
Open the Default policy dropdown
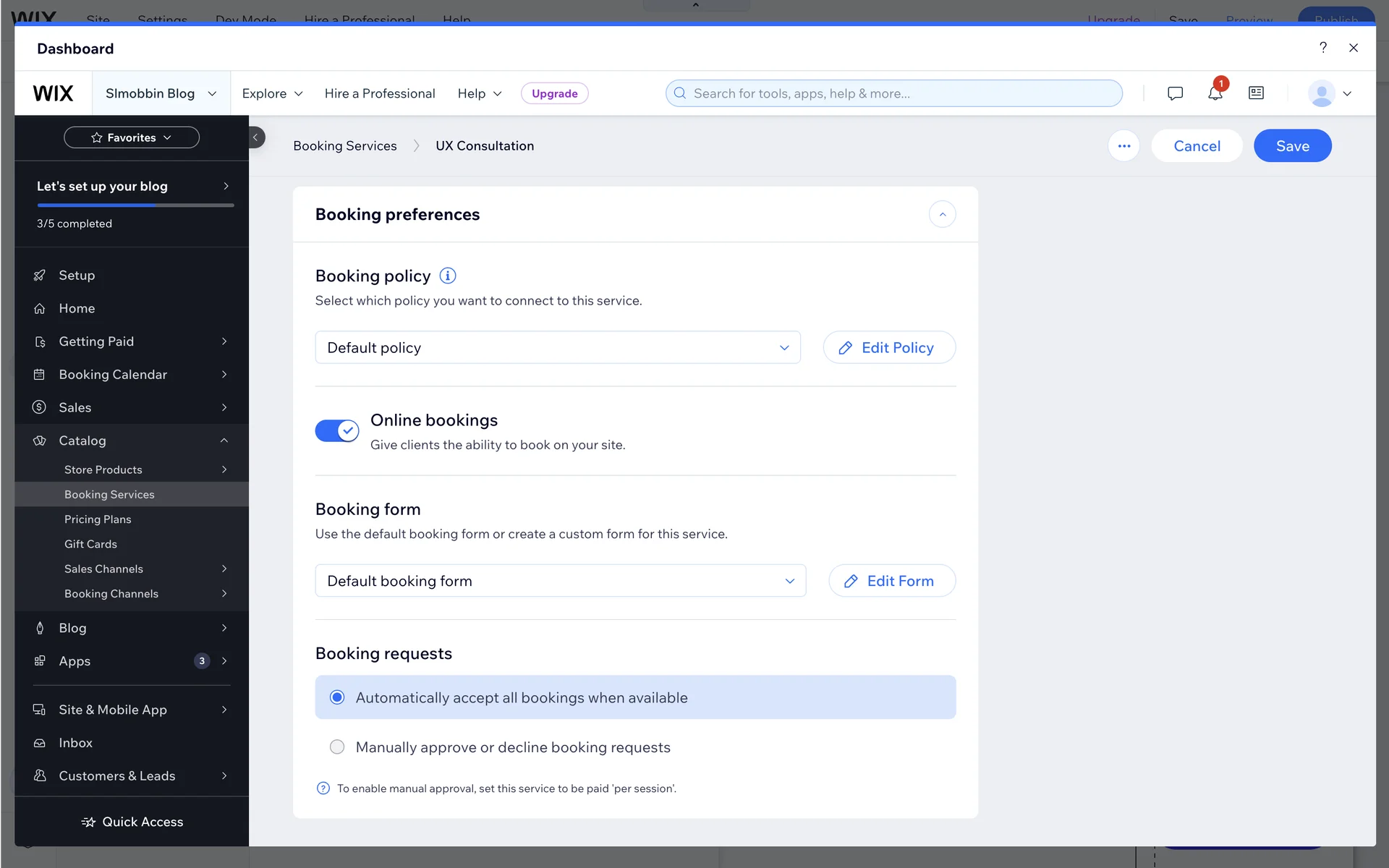557,348
